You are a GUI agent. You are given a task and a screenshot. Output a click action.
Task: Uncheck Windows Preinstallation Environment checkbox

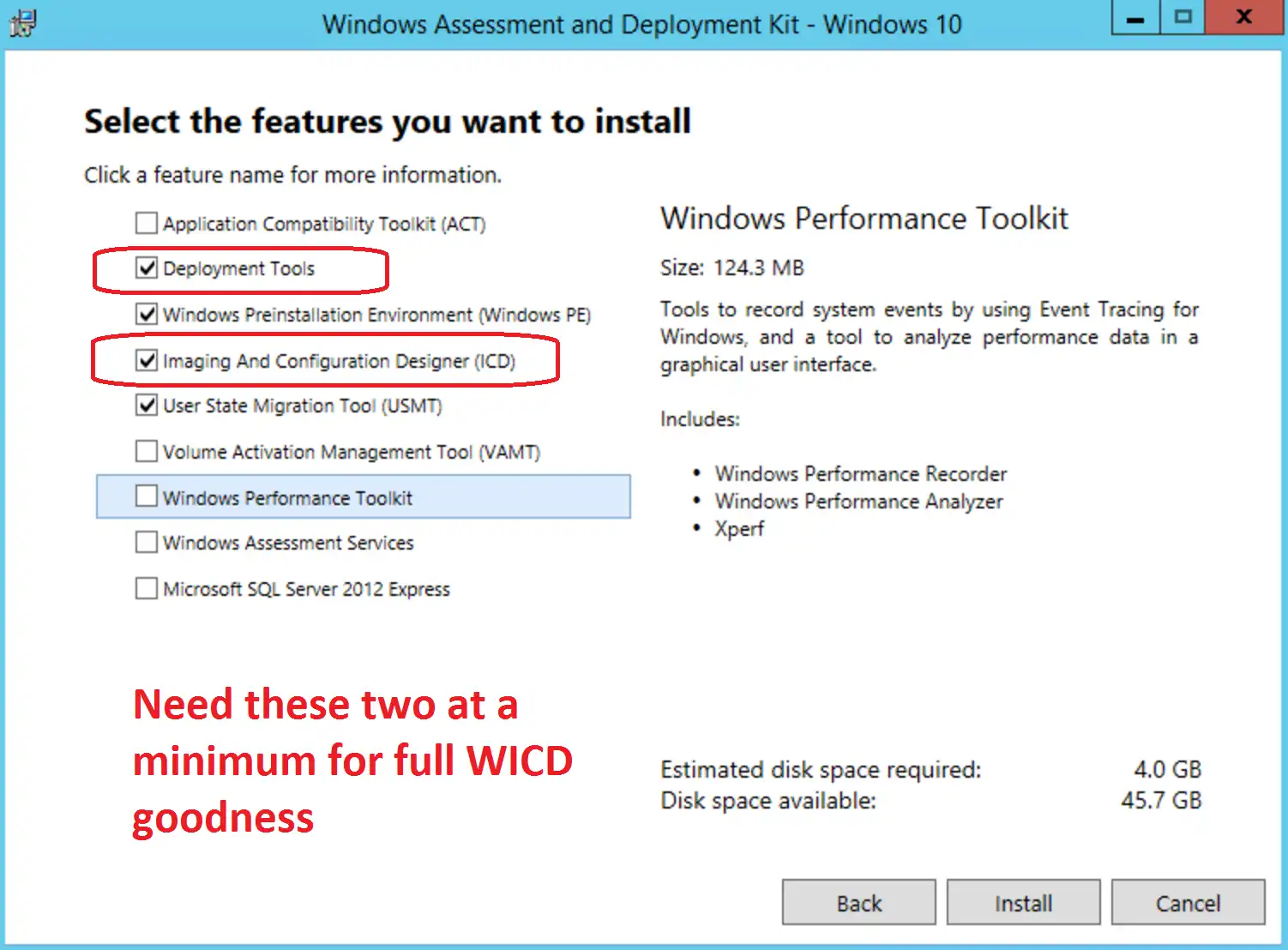tap(147, 314)
